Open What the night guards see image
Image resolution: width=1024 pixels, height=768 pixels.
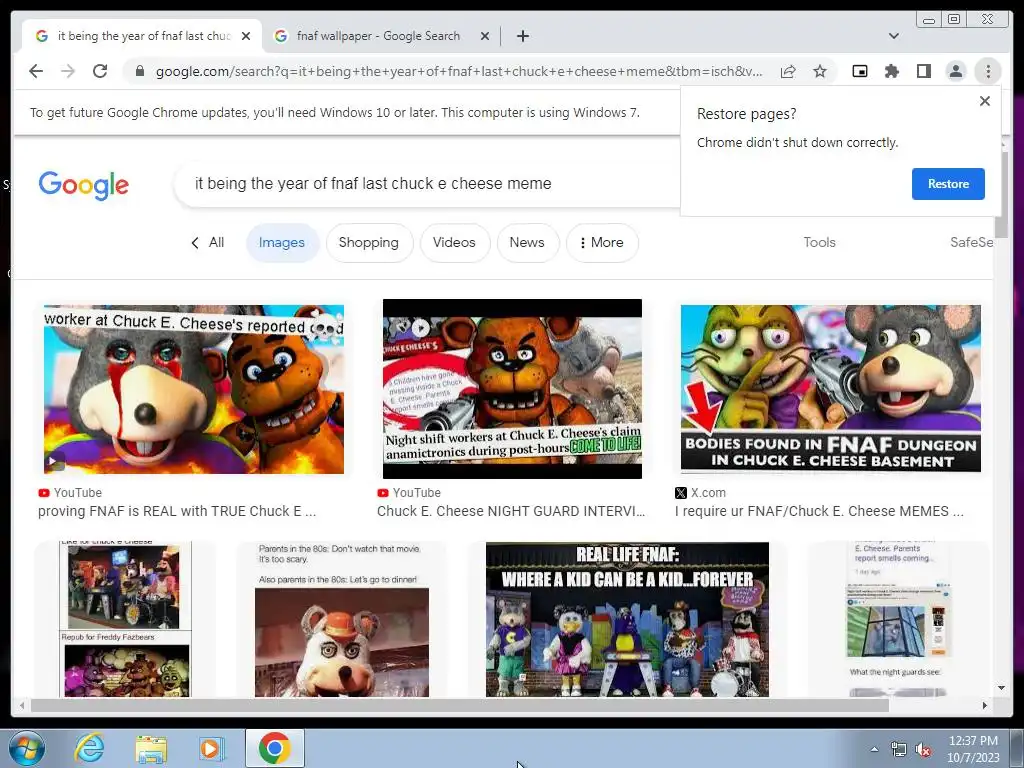click(x=898, y=619)
